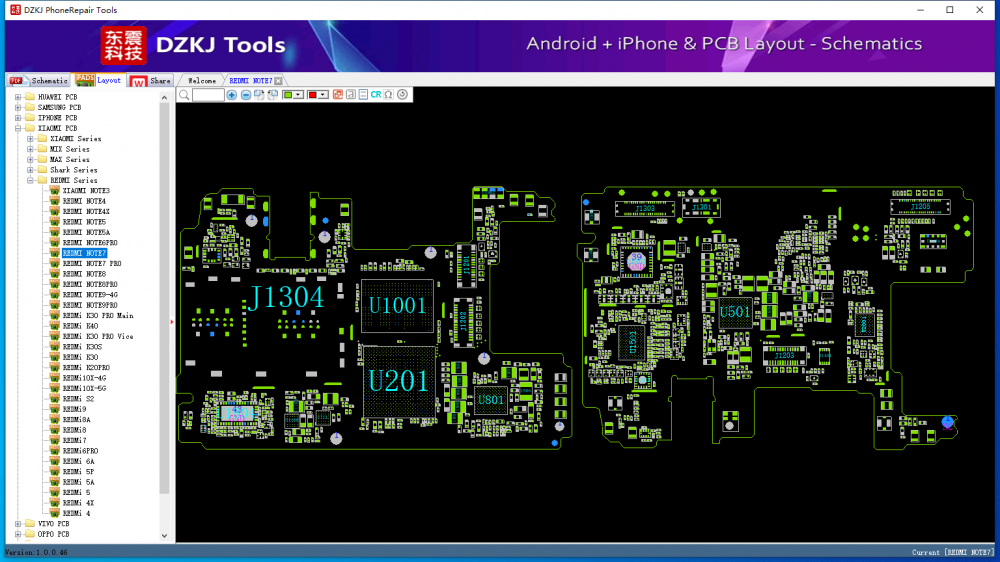Click the PCB icon beside REDMI NOTE7

[x=55, y=253]
